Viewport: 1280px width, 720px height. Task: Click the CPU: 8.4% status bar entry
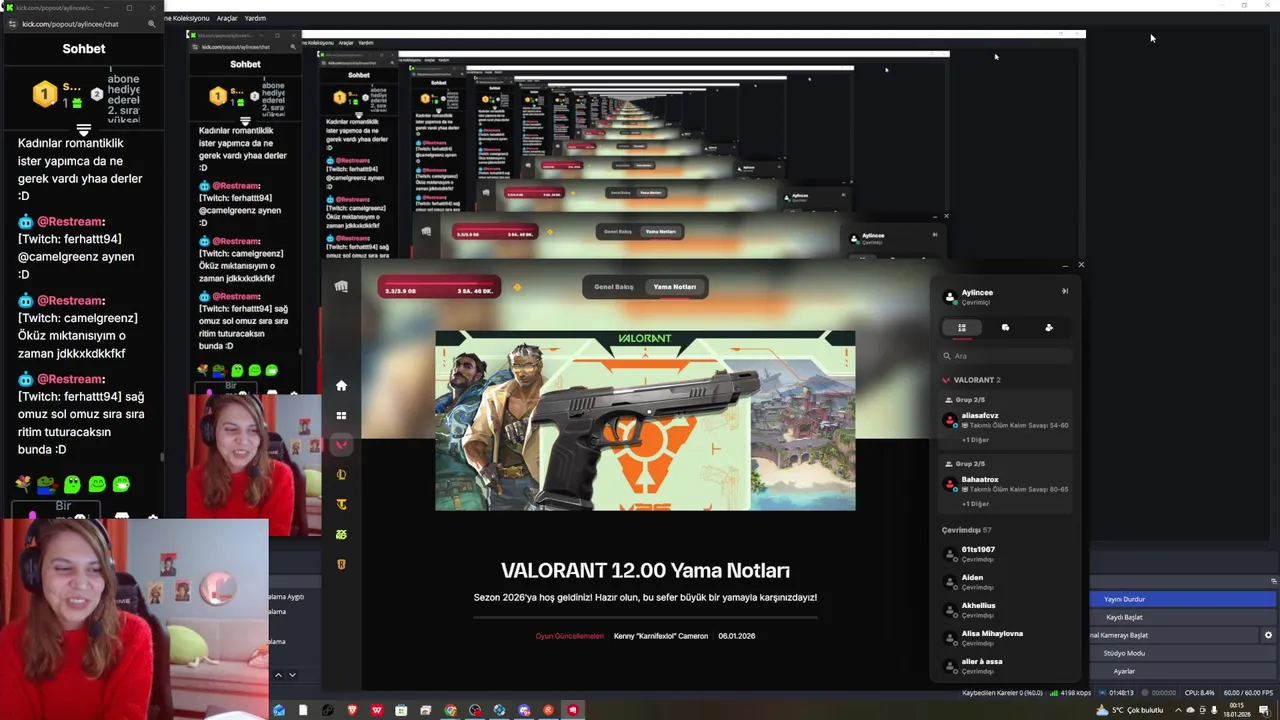(1200, 693)
